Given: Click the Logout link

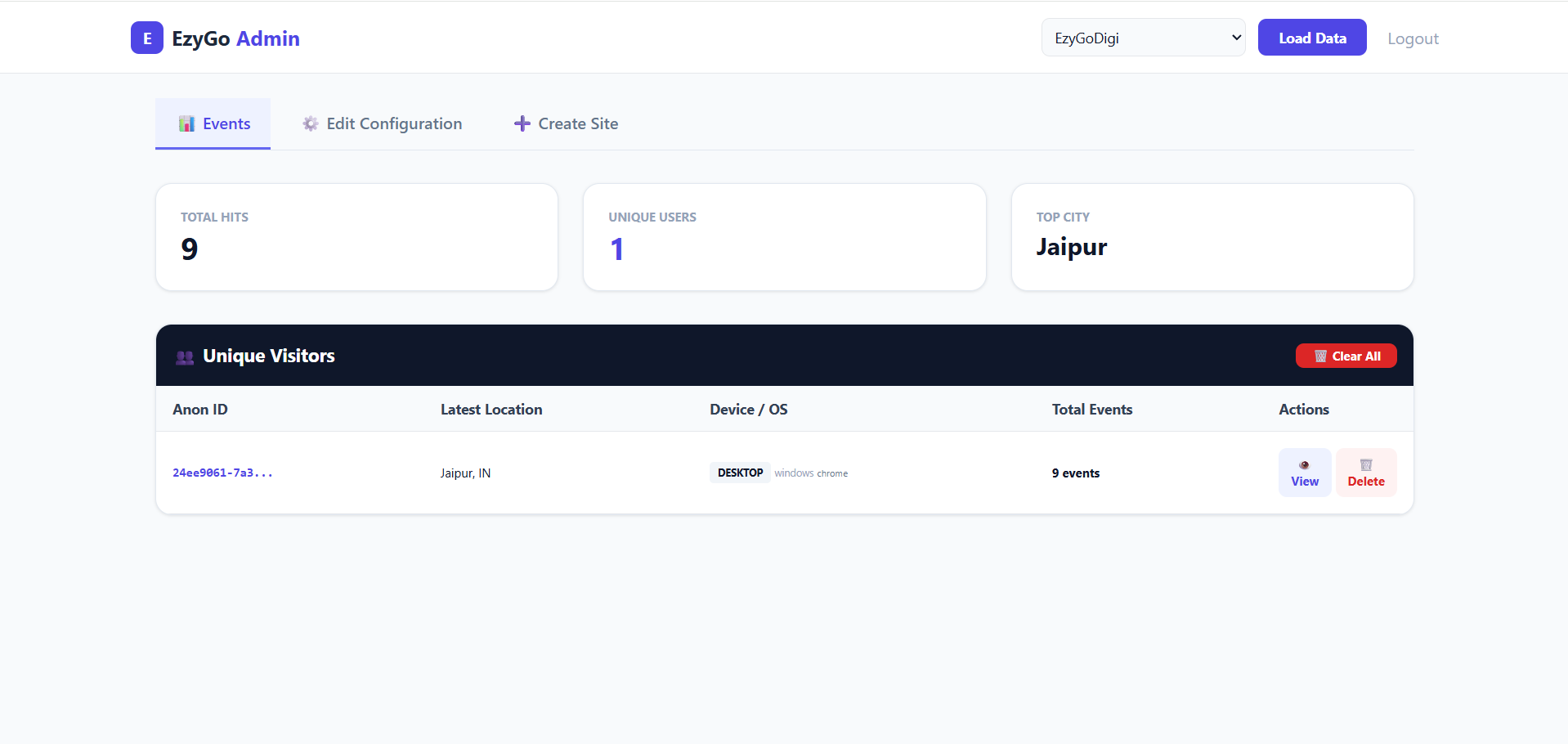Looking at the screenshot, I should click(1413, 38).
